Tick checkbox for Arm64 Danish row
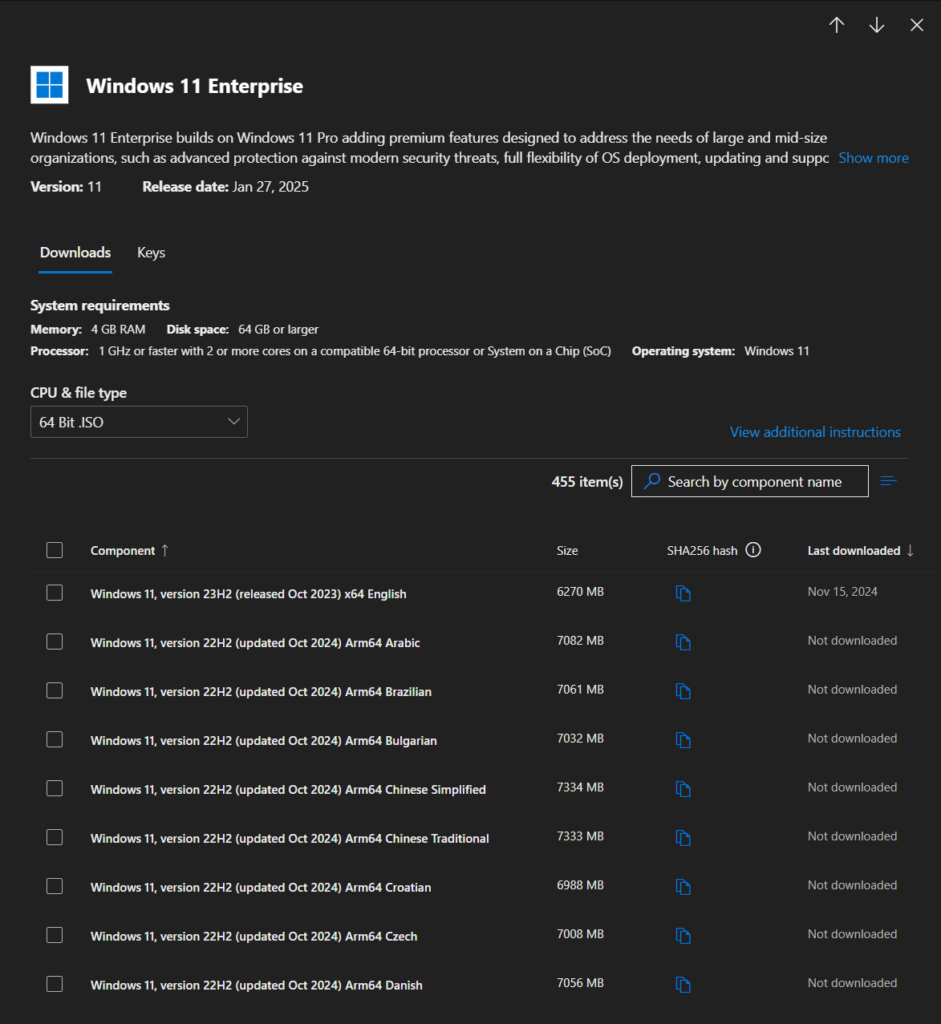941x1024 pixels. (x=55, y=984)
